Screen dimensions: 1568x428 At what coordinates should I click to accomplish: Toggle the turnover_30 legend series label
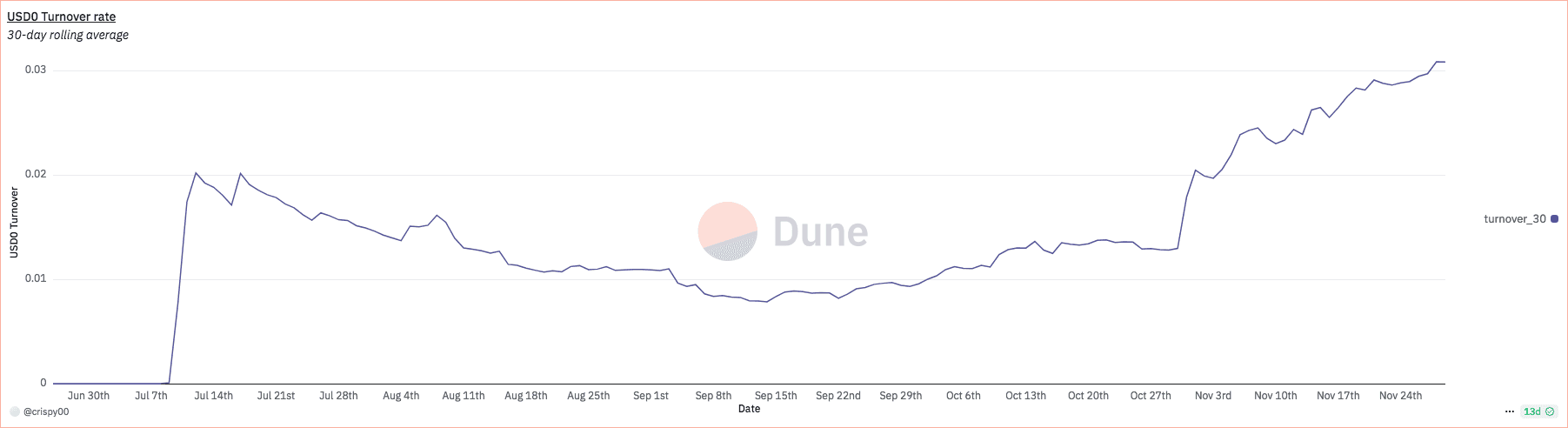(1514, 219)
